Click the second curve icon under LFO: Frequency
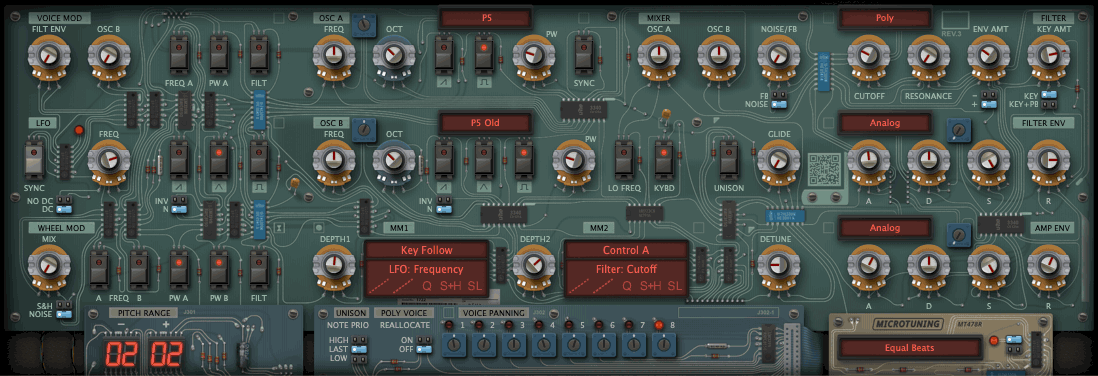 click(x=404, y=286)
